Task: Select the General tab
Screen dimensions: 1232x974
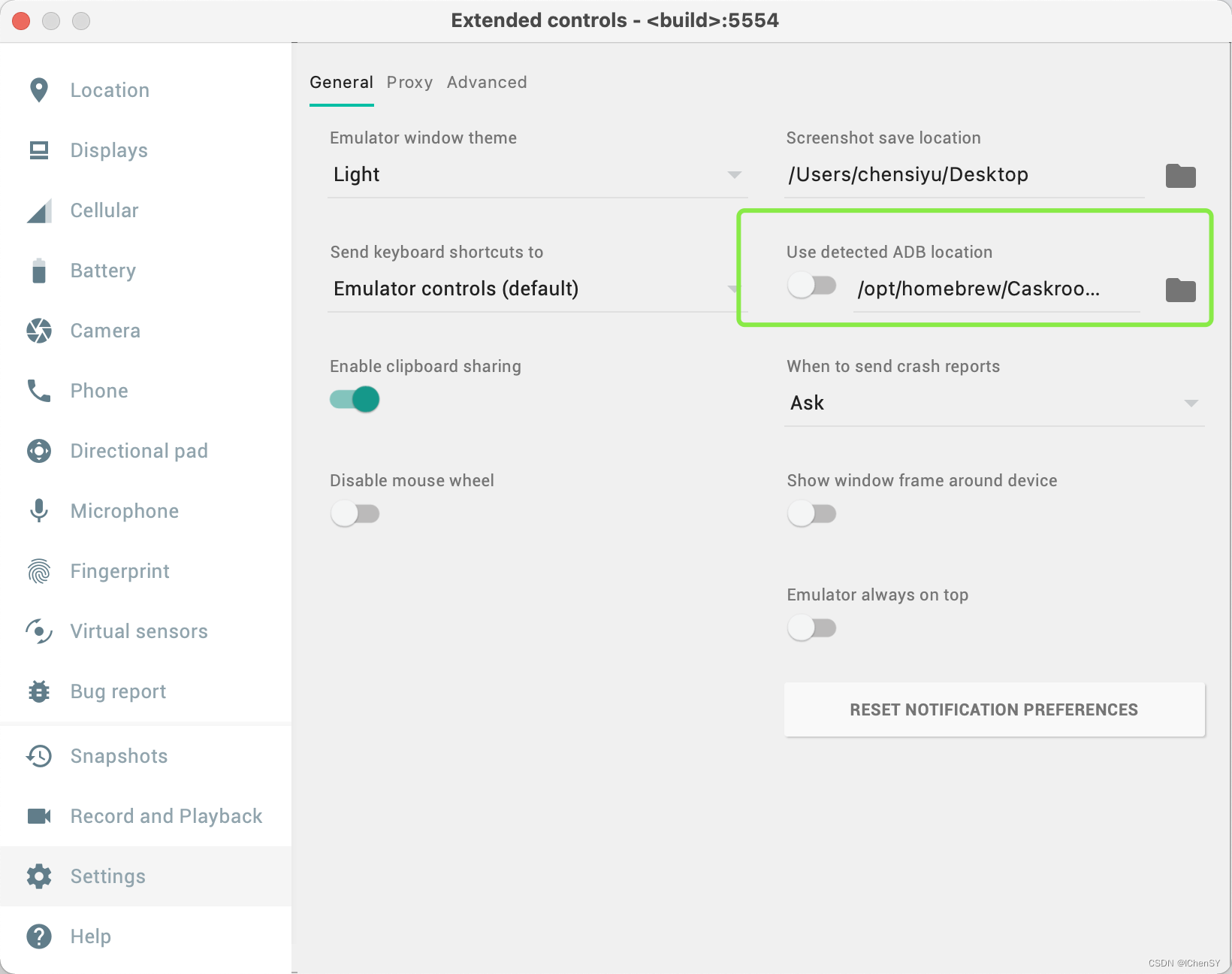Action: tap(342, 83)
